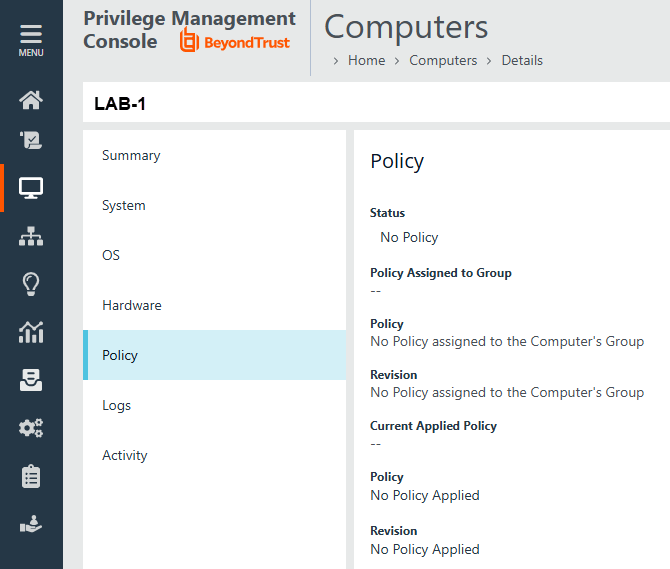Click the Computers page title
This screenshot has height=569, width=670.
point(406,27)
